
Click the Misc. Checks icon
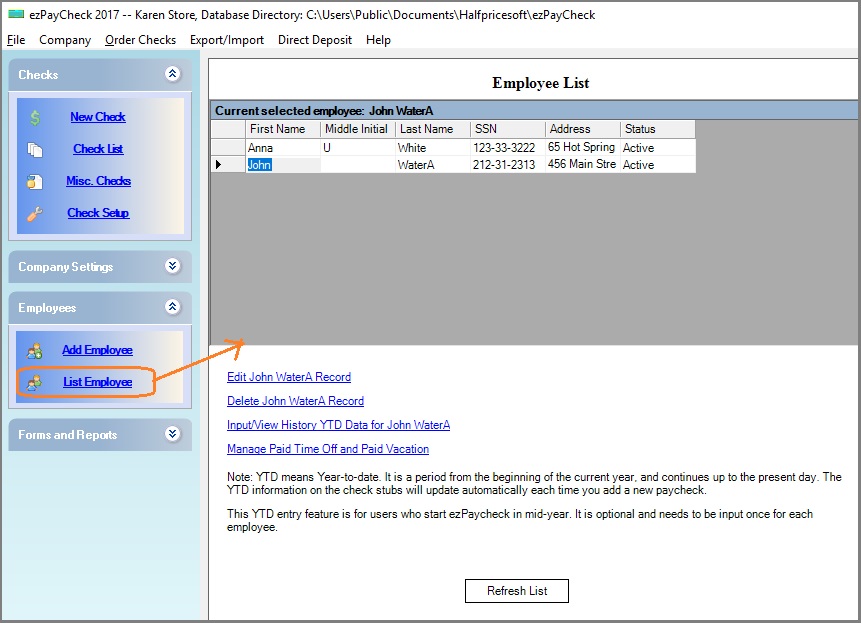(x=35, y=181)
